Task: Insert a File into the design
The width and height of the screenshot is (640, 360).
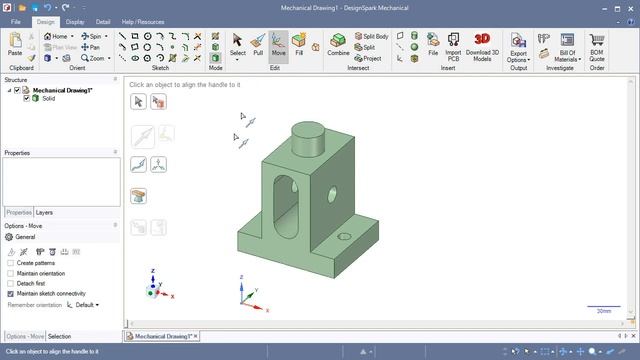Action: pos(433,45)
